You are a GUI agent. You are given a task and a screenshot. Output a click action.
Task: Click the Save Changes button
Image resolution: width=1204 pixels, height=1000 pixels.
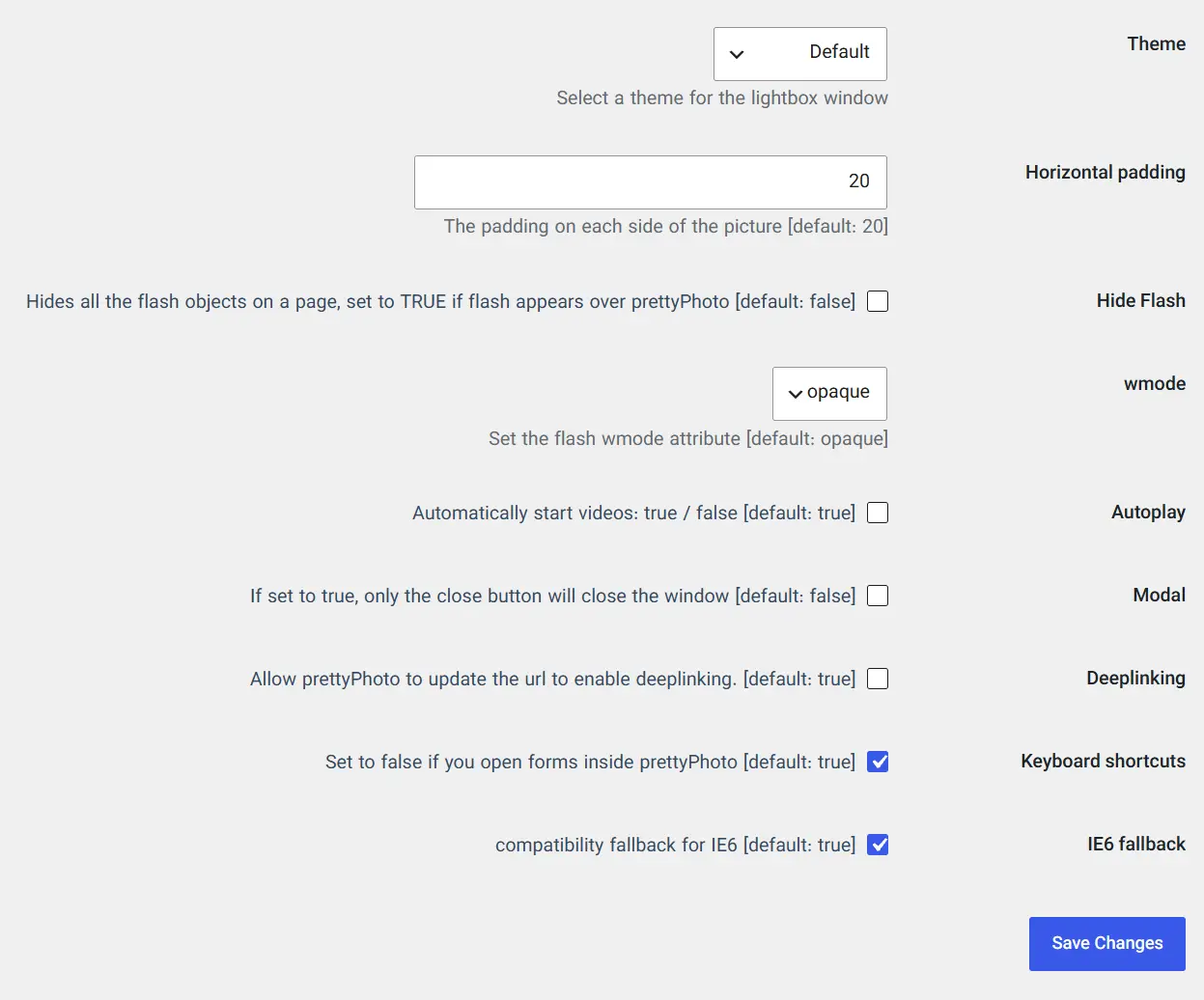tap(1107, 944)
